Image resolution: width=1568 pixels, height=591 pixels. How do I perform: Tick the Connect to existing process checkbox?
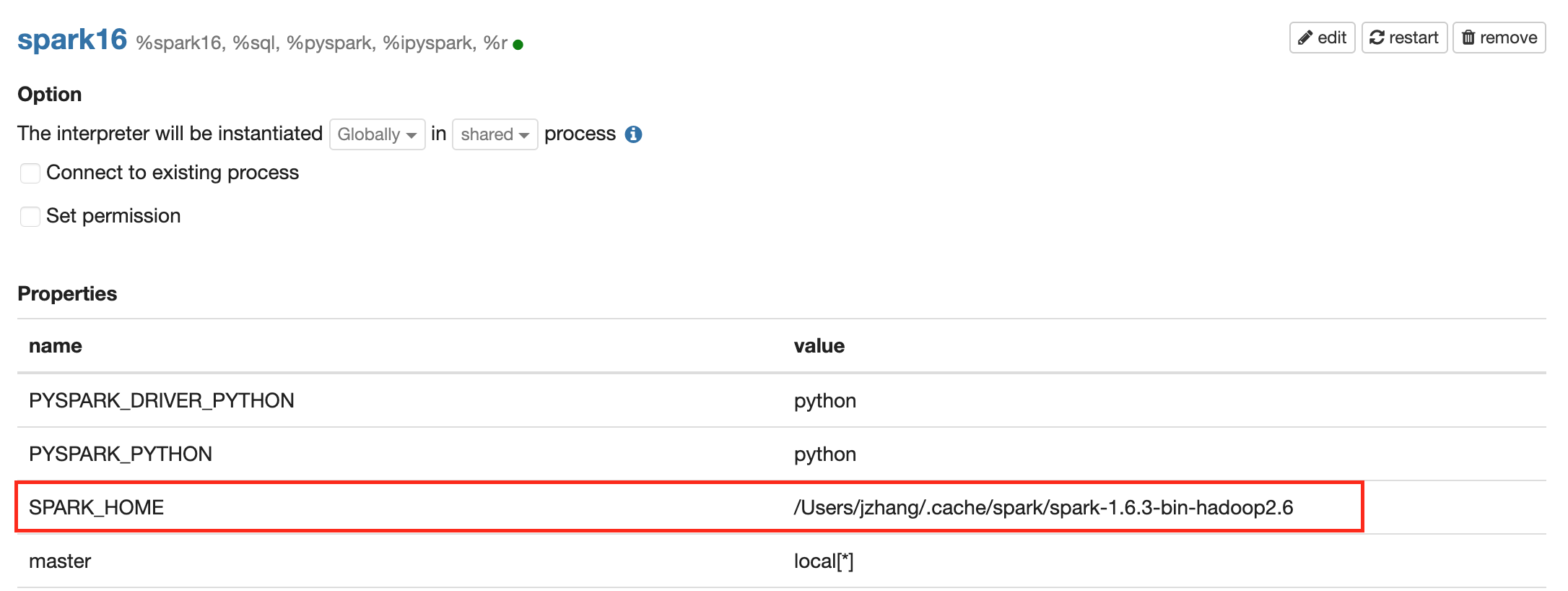30,173
